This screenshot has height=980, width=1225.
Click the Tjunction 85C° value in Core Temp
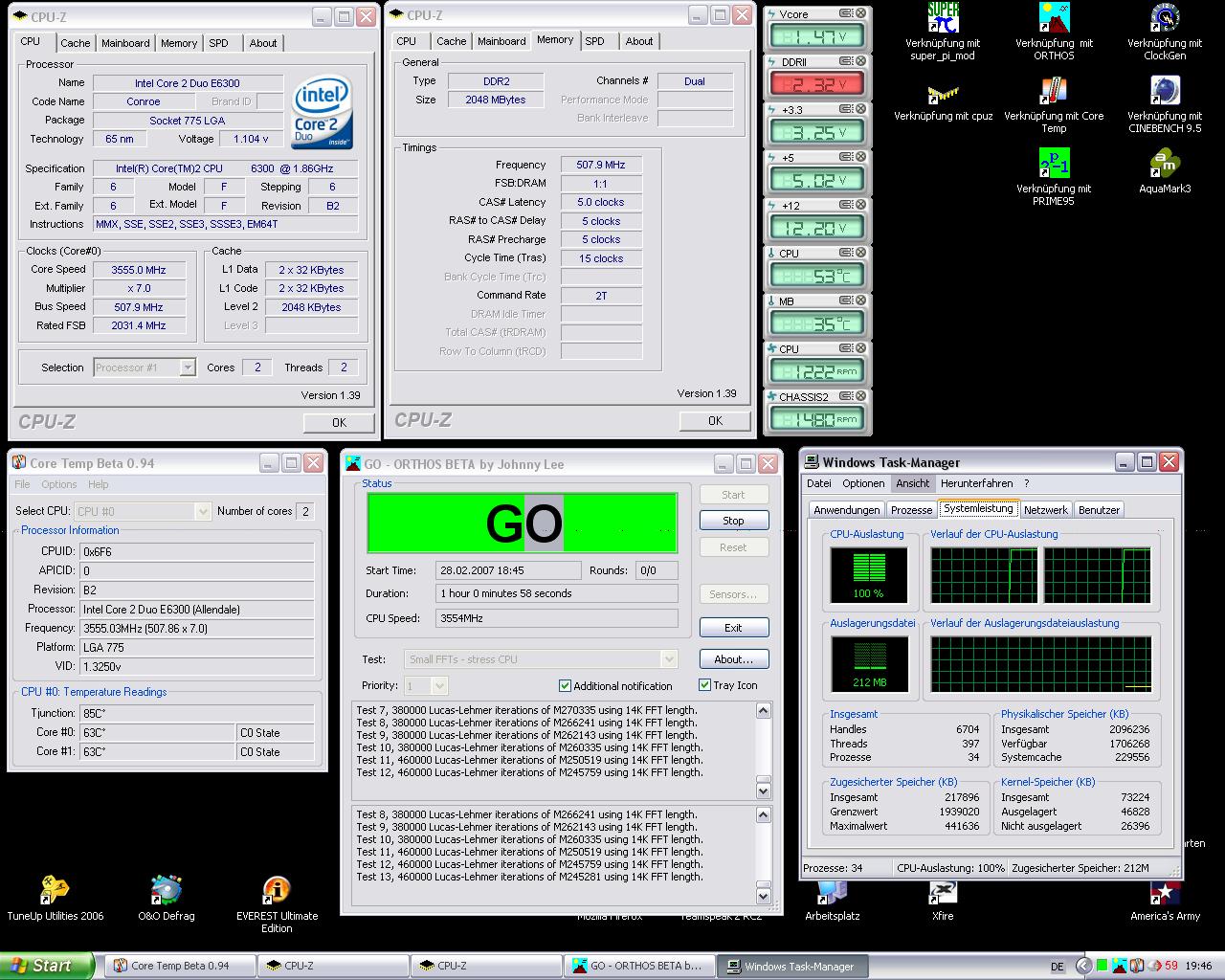[197, 713]
